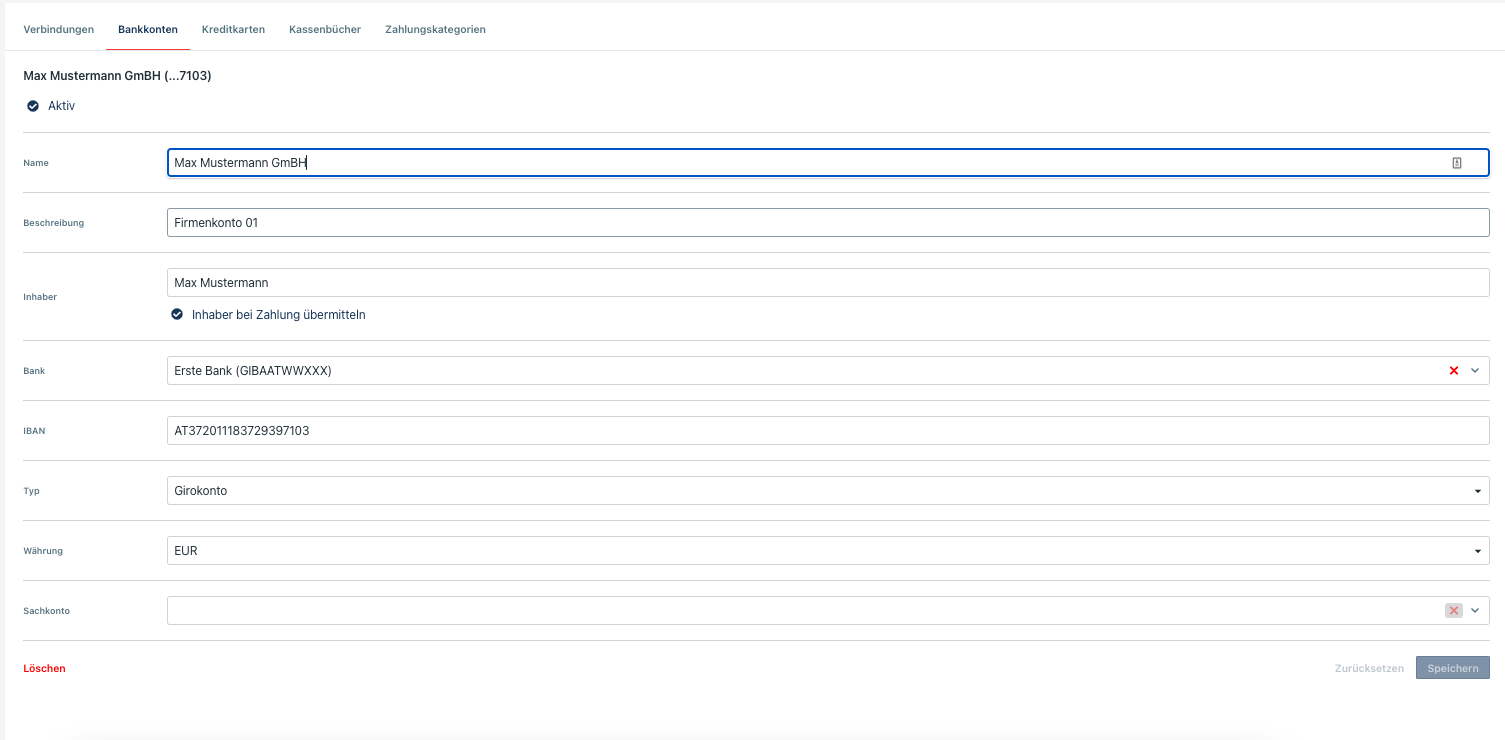This screenshot has height=740, width=1505.
Task: Expand the Sachkonto dropdown chevron
Action: (x=1475, y=610)
